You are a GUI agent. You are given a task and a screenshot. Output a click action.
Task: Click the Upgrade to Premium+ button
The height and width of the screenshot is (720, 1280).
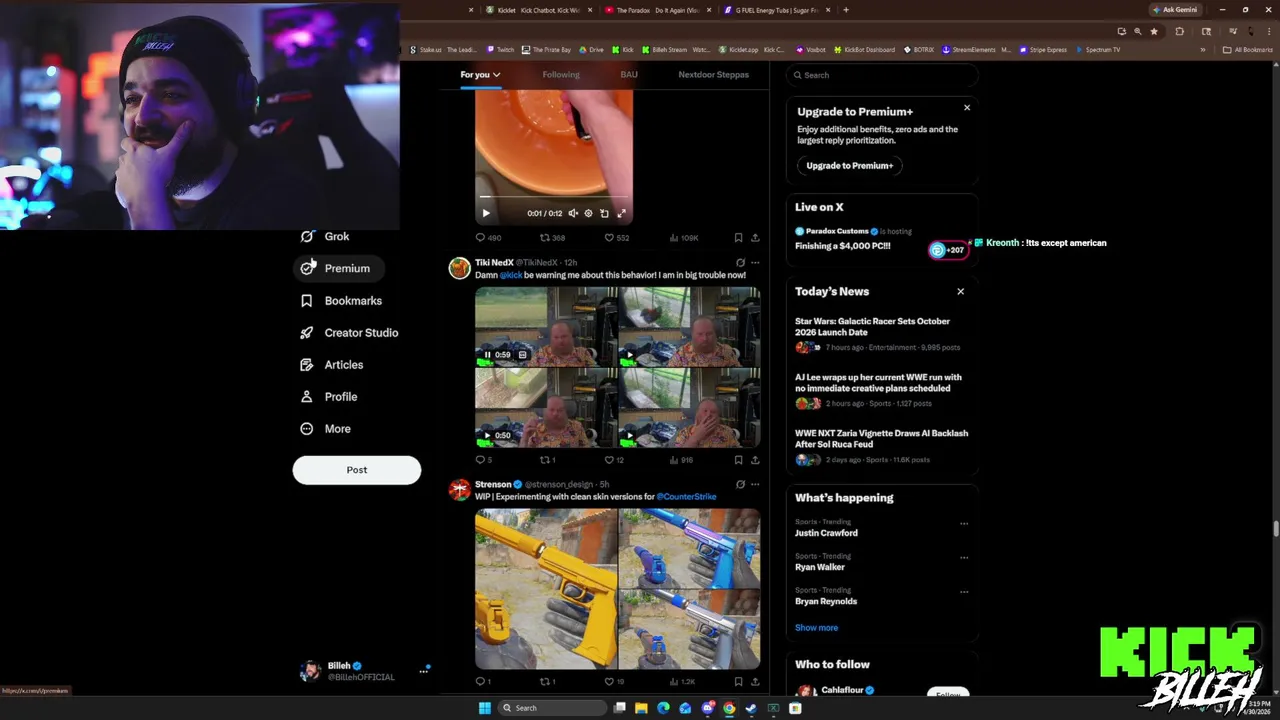(850, 166)
